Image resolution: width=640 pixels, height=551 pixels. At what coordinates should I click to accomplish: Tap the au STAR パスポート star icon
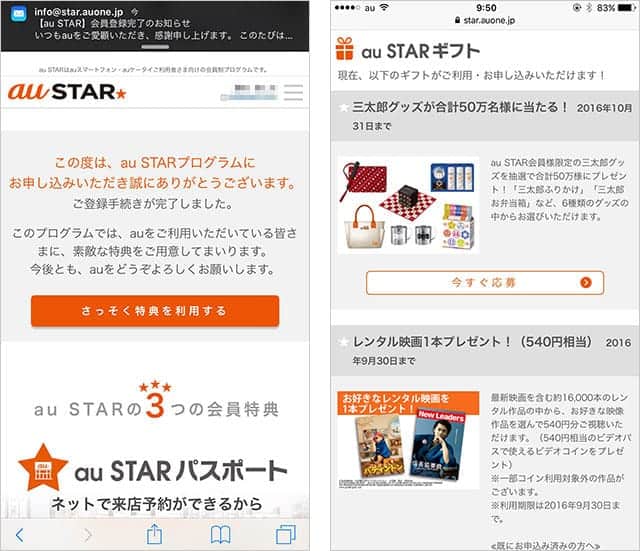click(x=43, y=468)
